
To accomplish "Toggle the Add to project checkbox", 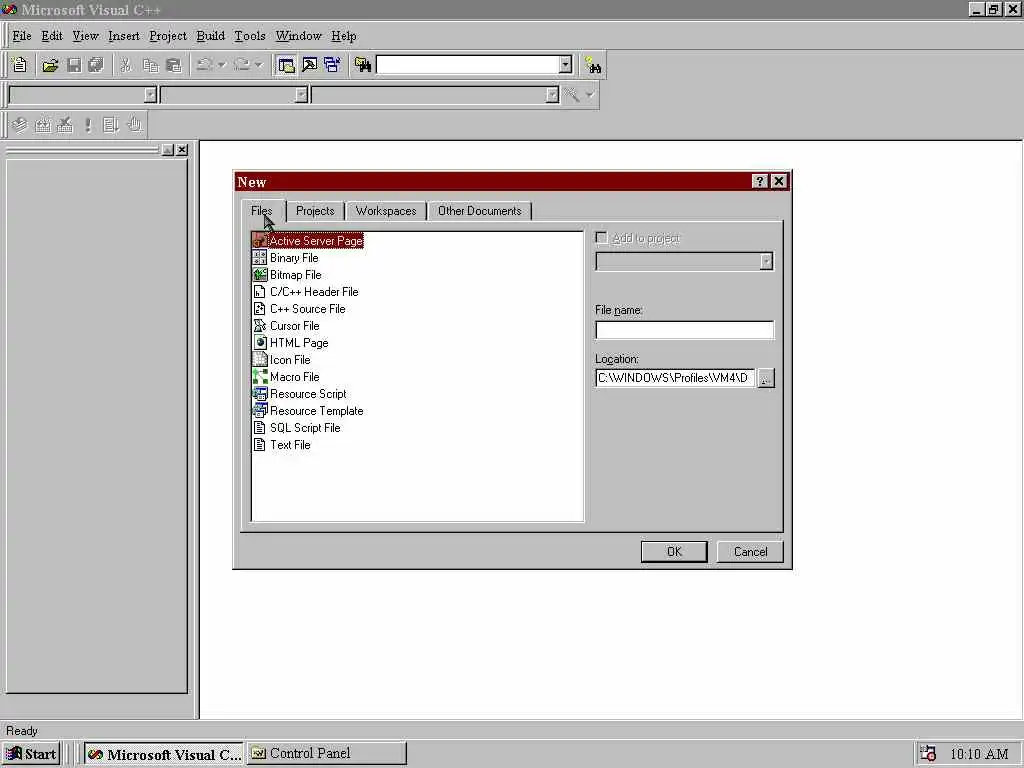I will click(601, 238).
